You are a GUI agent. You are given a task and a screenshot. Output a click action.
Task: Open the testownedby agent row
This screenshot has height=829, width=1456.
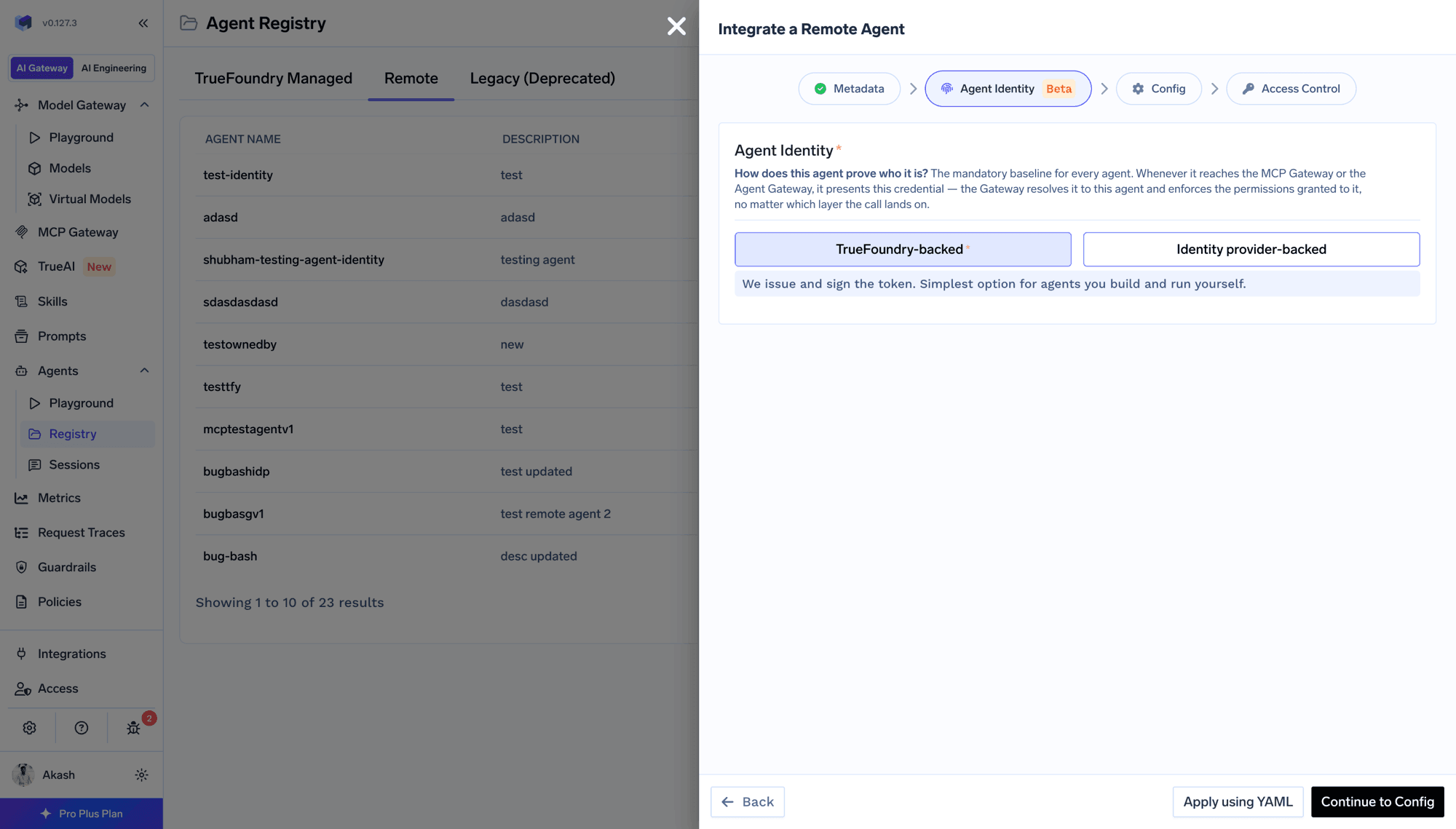[446, 344]
